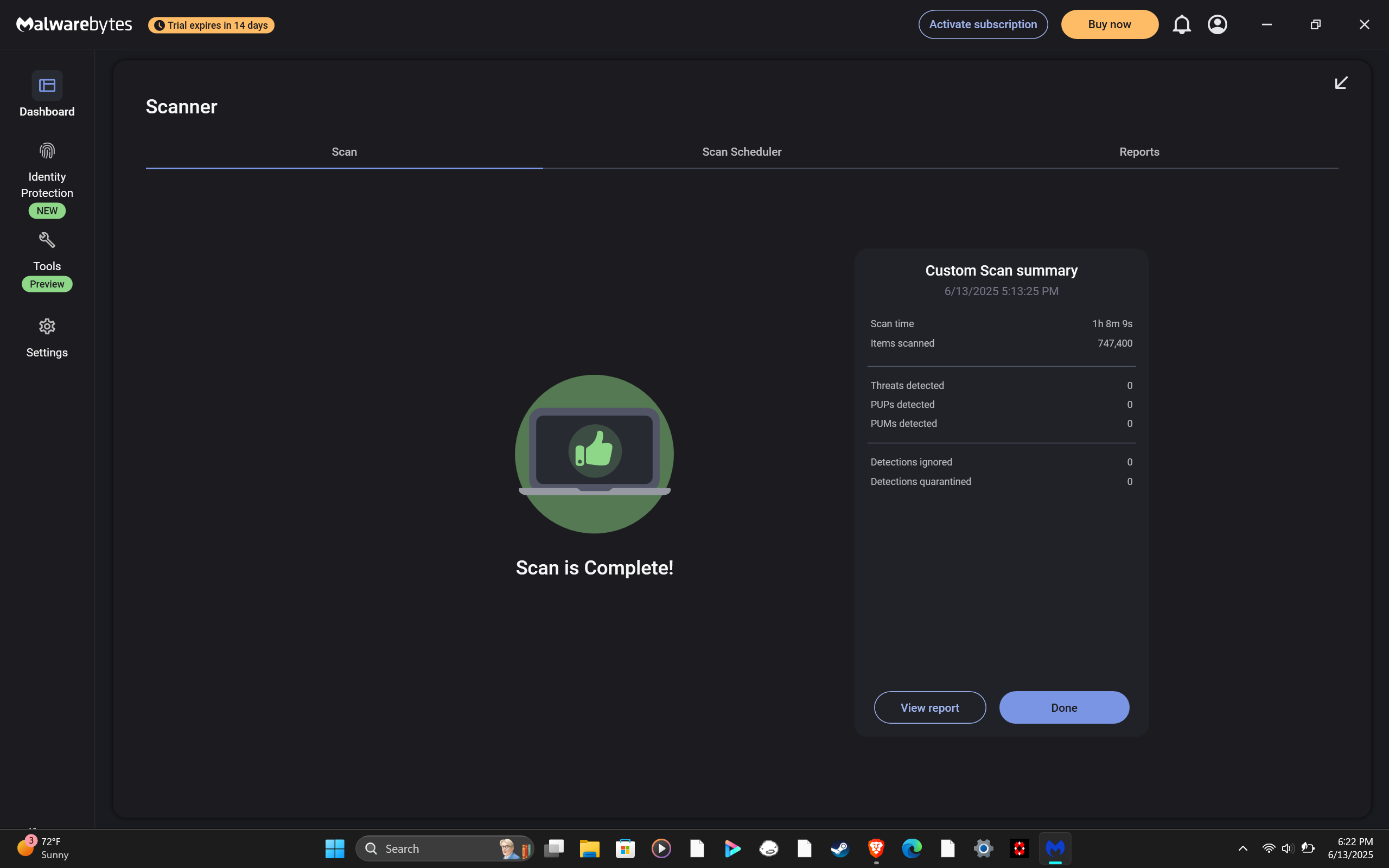Viewport: 1389px width, 868px height.
Task: Open Brave browser from taskbar
Action: pos(876,848)
